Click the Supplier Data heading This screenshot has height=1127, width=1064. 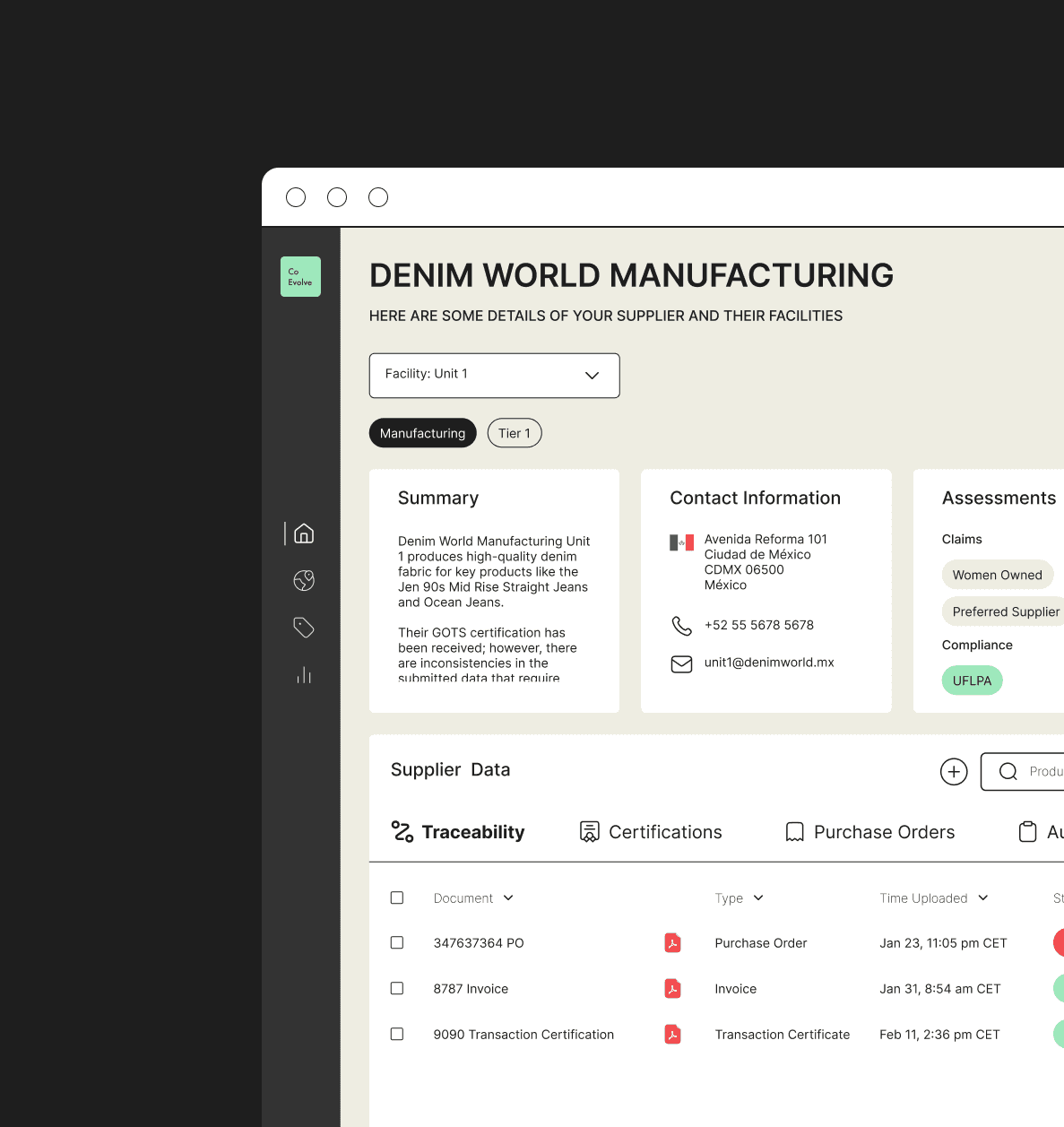click(x=450, y=769)
